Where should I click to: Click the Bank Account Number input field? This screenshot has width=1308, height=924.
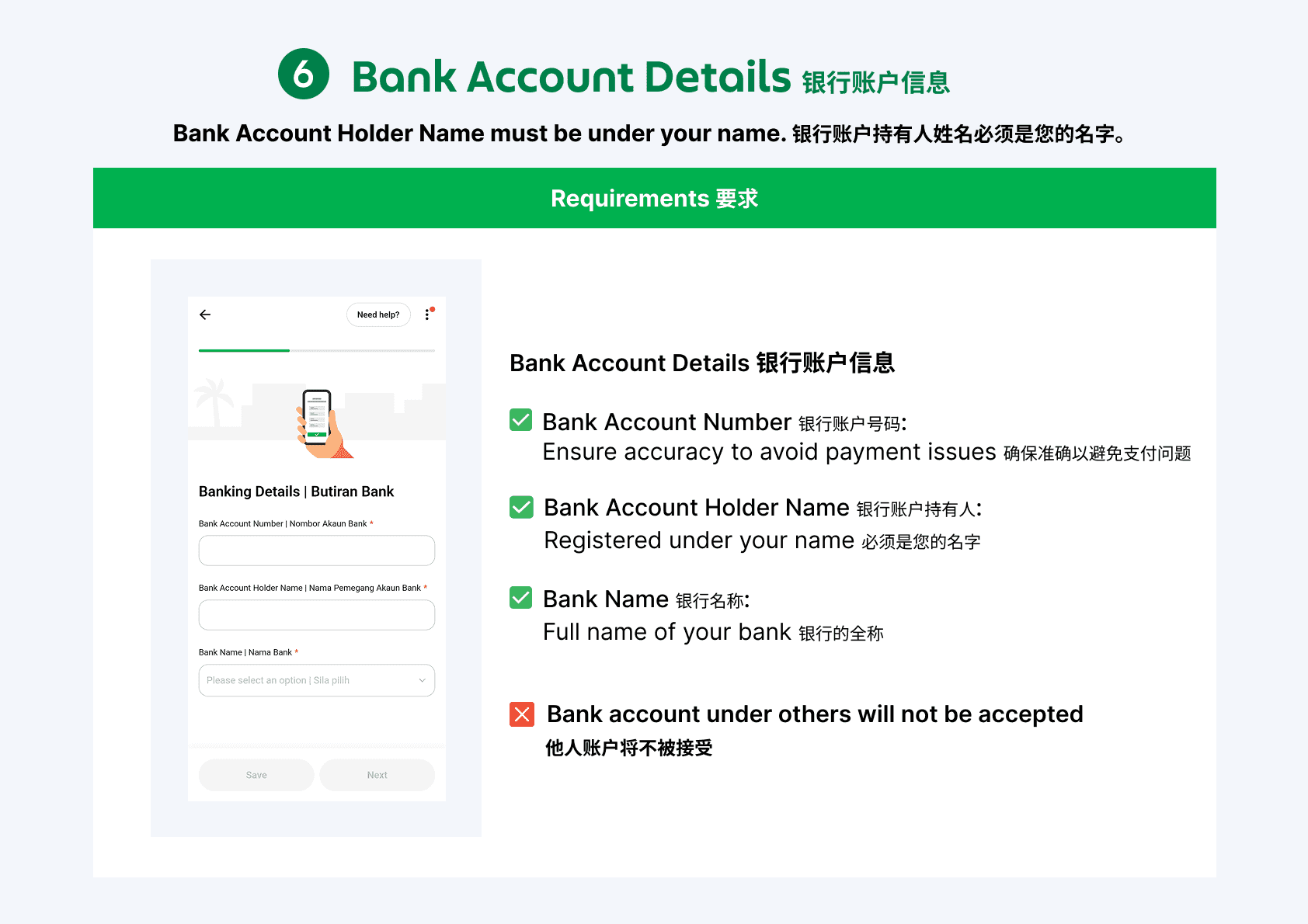click(317, 551)
